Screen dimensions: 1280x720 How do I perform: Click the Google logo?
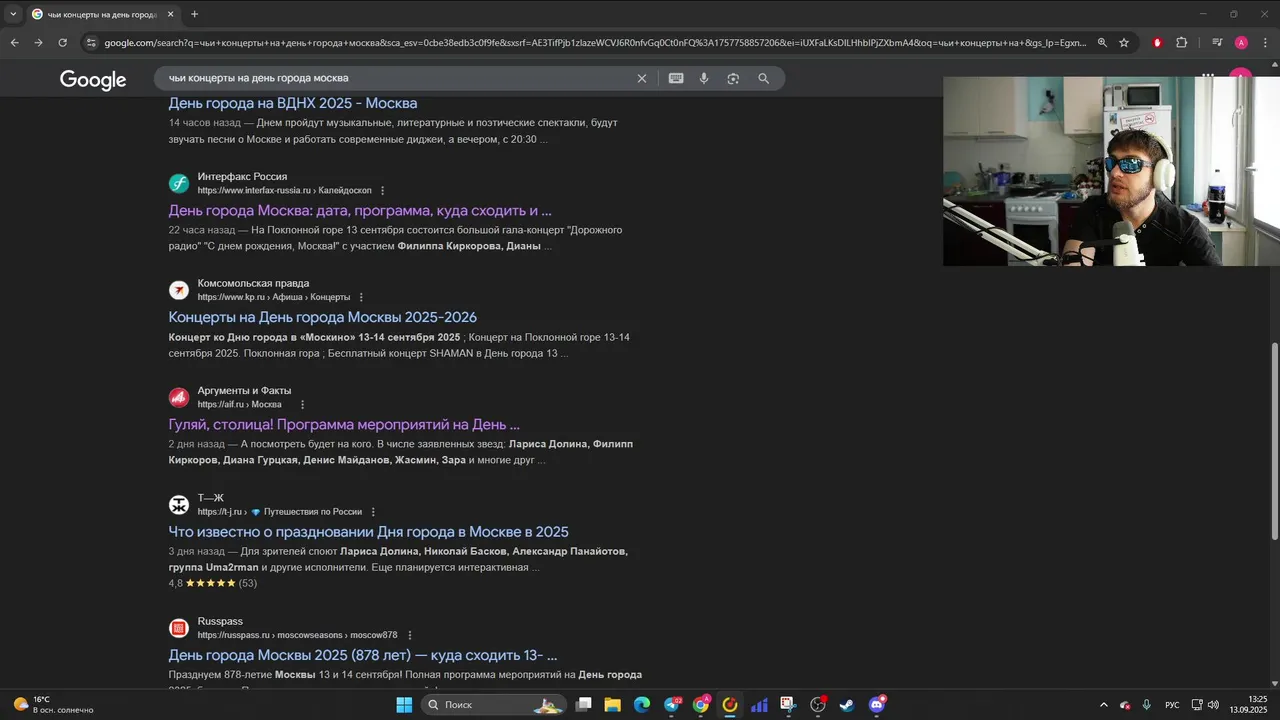93,80
